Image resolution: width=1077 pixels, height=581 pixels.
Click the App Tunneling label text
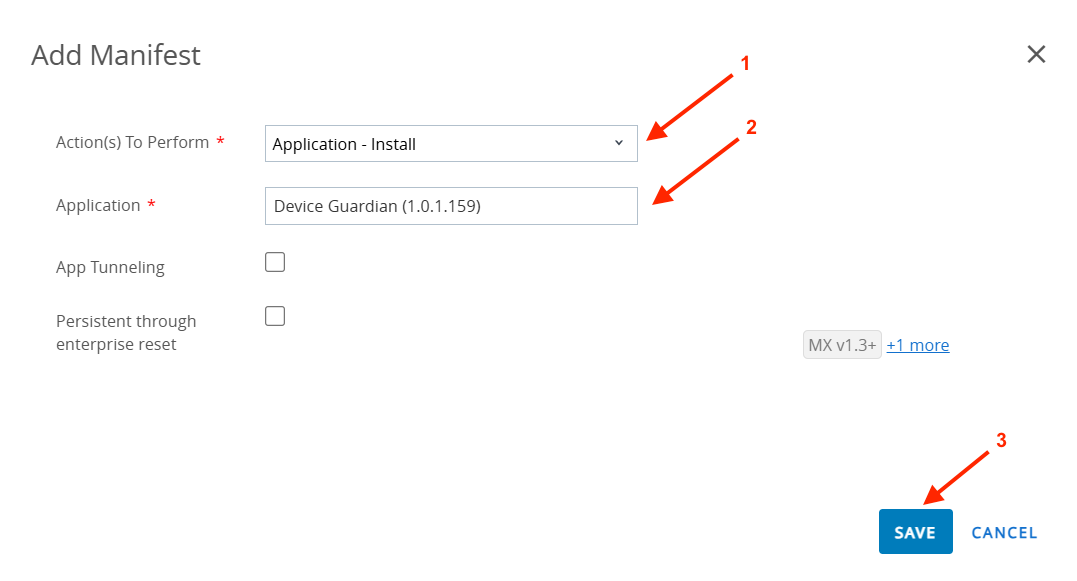tap(110, 267)
